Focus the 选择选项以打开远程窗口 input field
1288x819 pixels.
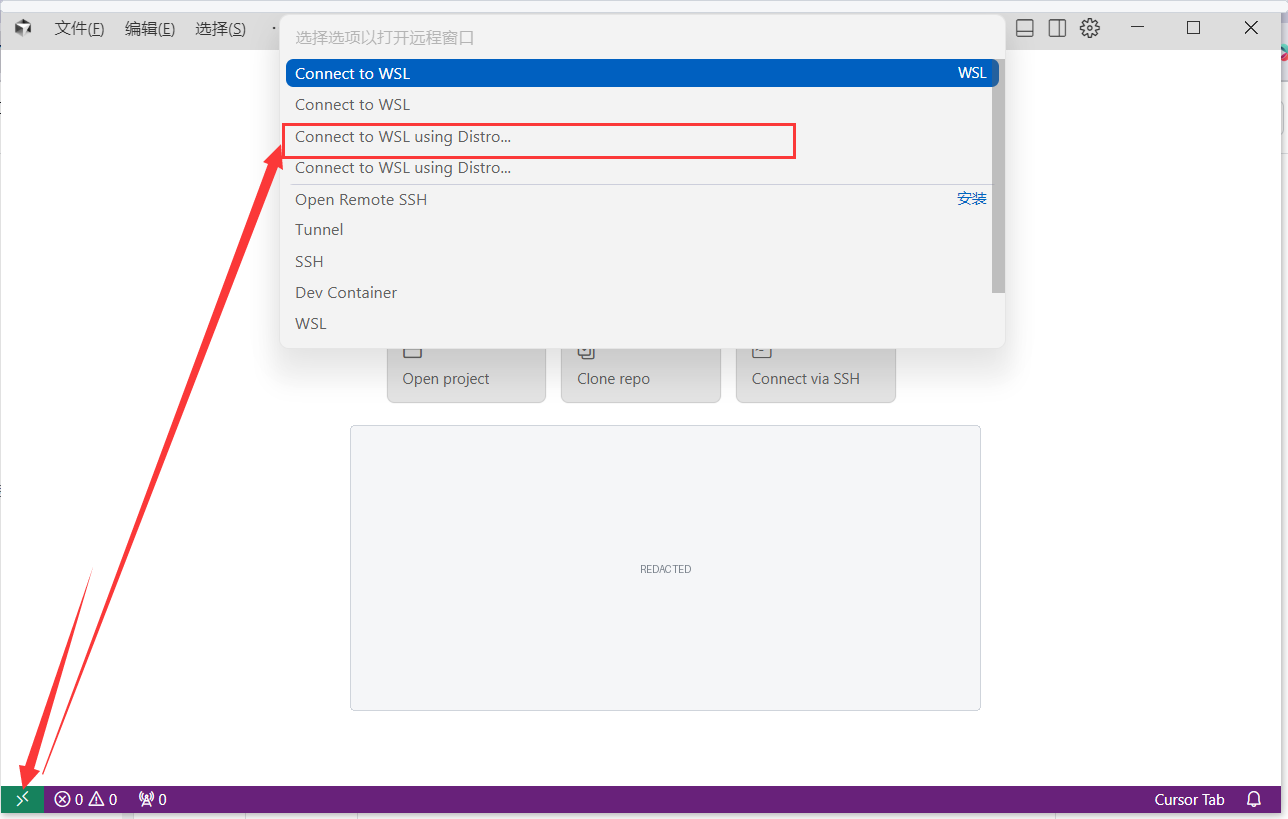[x=642, y=38]
